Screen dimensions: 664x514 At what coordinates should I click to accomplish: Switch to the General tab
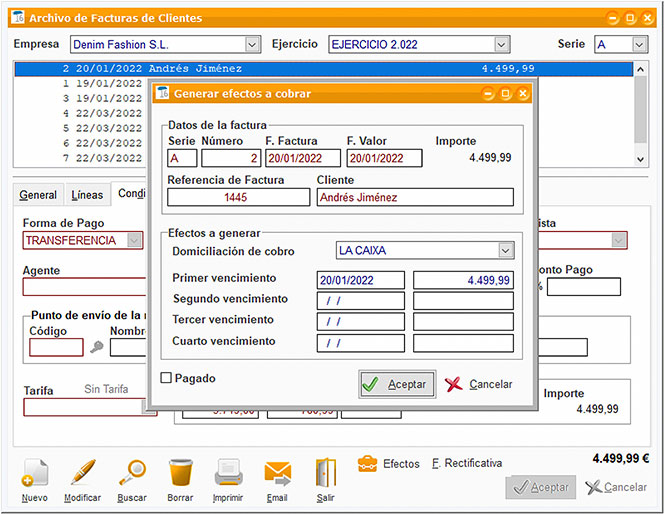(x=38, y=195)
